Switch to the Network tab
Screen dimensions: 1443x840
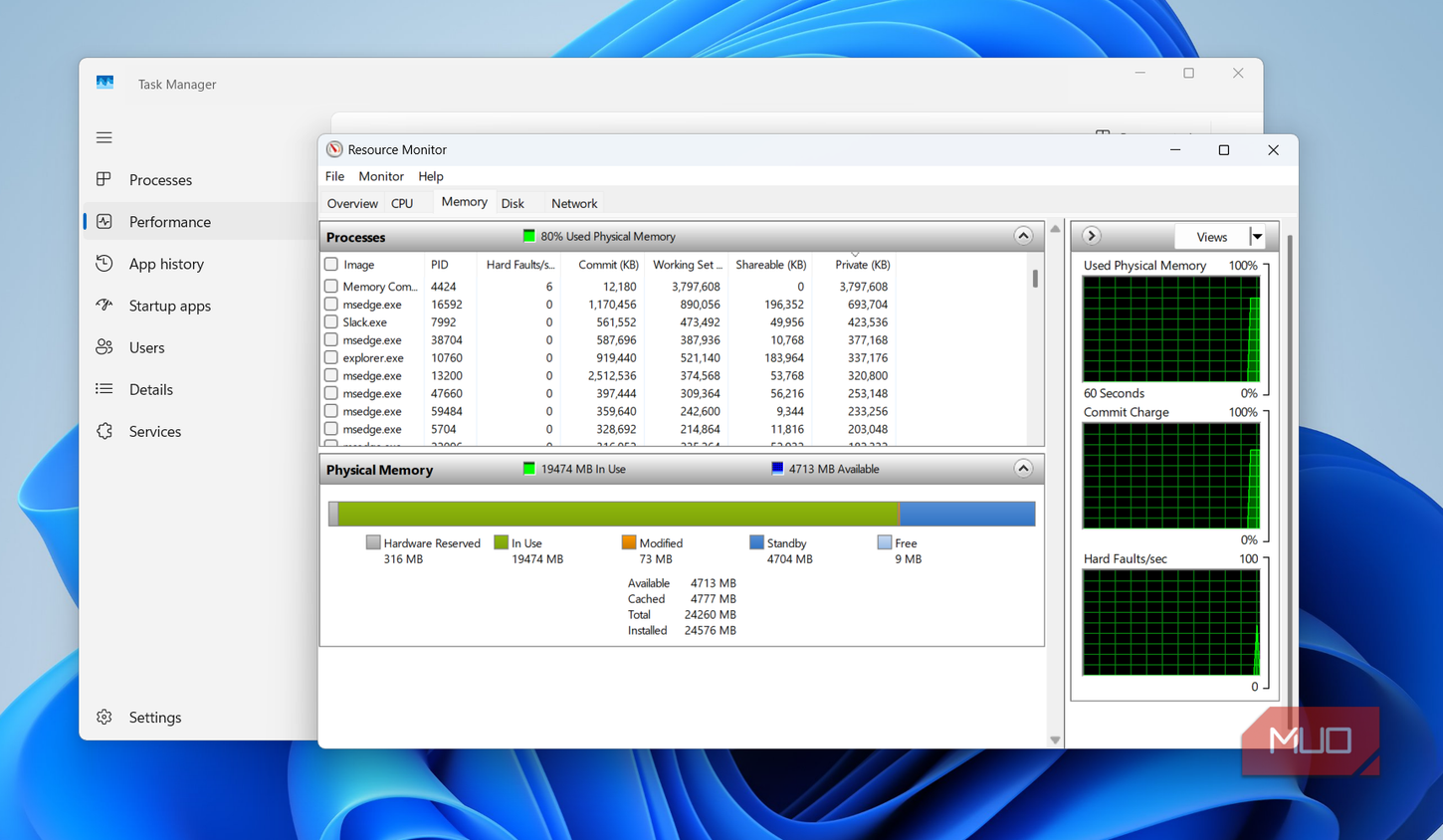point(574,203)
